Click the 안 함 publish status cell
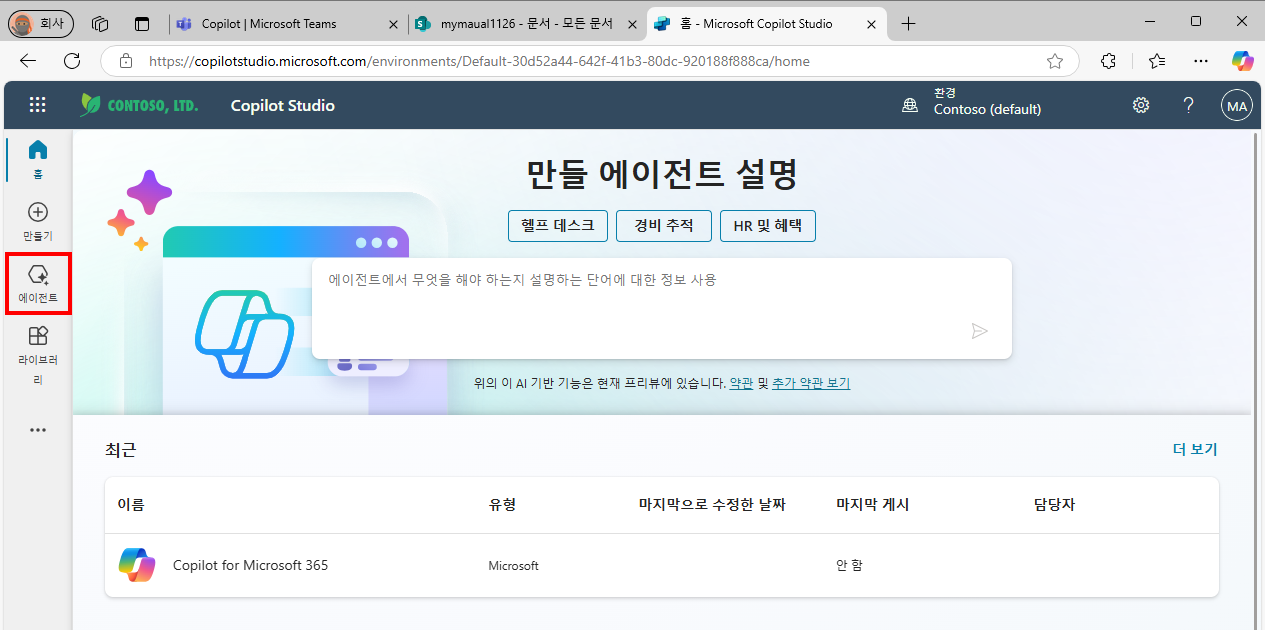The width and height of the screenshot is (1265, 630). point(849,565)
